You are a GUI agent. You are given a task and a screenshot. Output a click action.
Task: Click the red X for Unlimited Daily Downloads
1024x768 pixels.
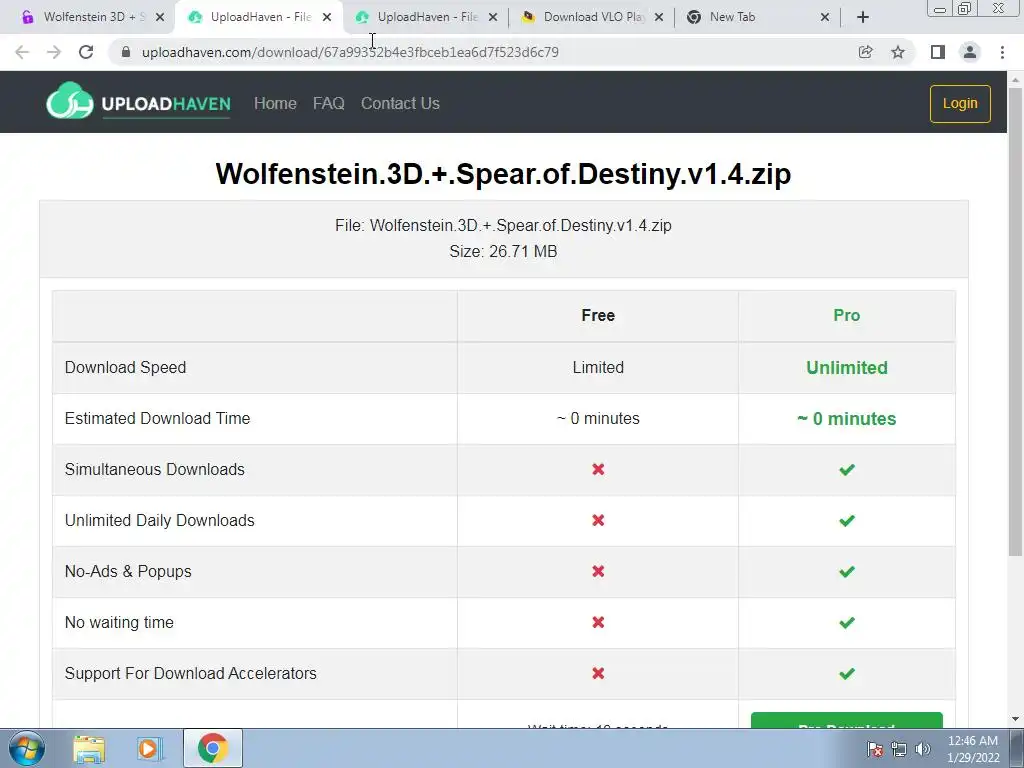[598, 520]
